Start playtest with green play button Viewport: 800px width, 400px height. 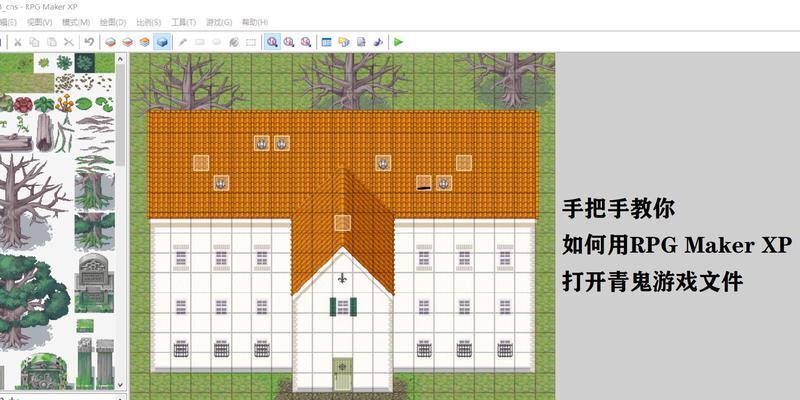pyautogui.click(x=399, y=42)
